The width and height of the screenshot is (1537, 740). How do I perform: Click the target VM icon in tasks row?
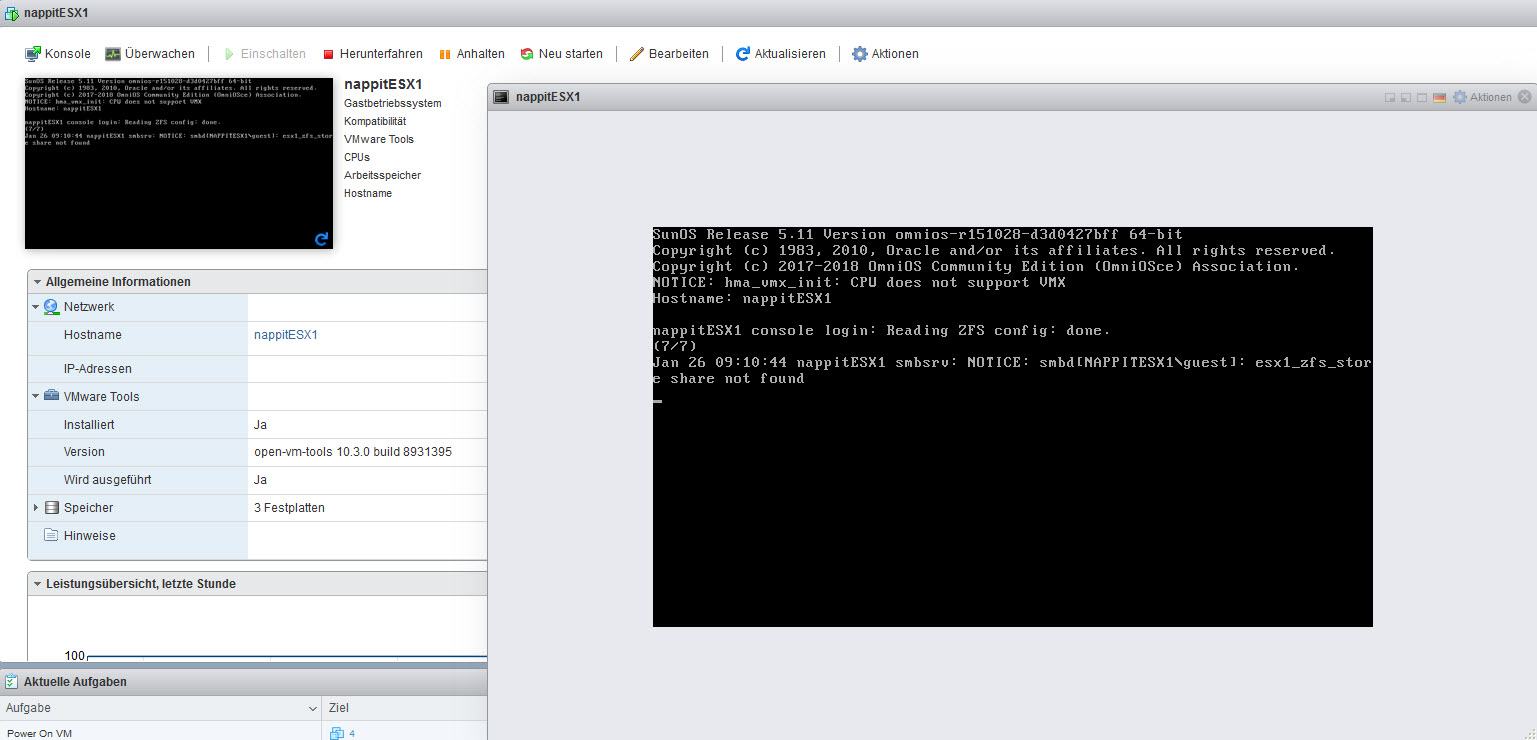[x=337, y=733]
